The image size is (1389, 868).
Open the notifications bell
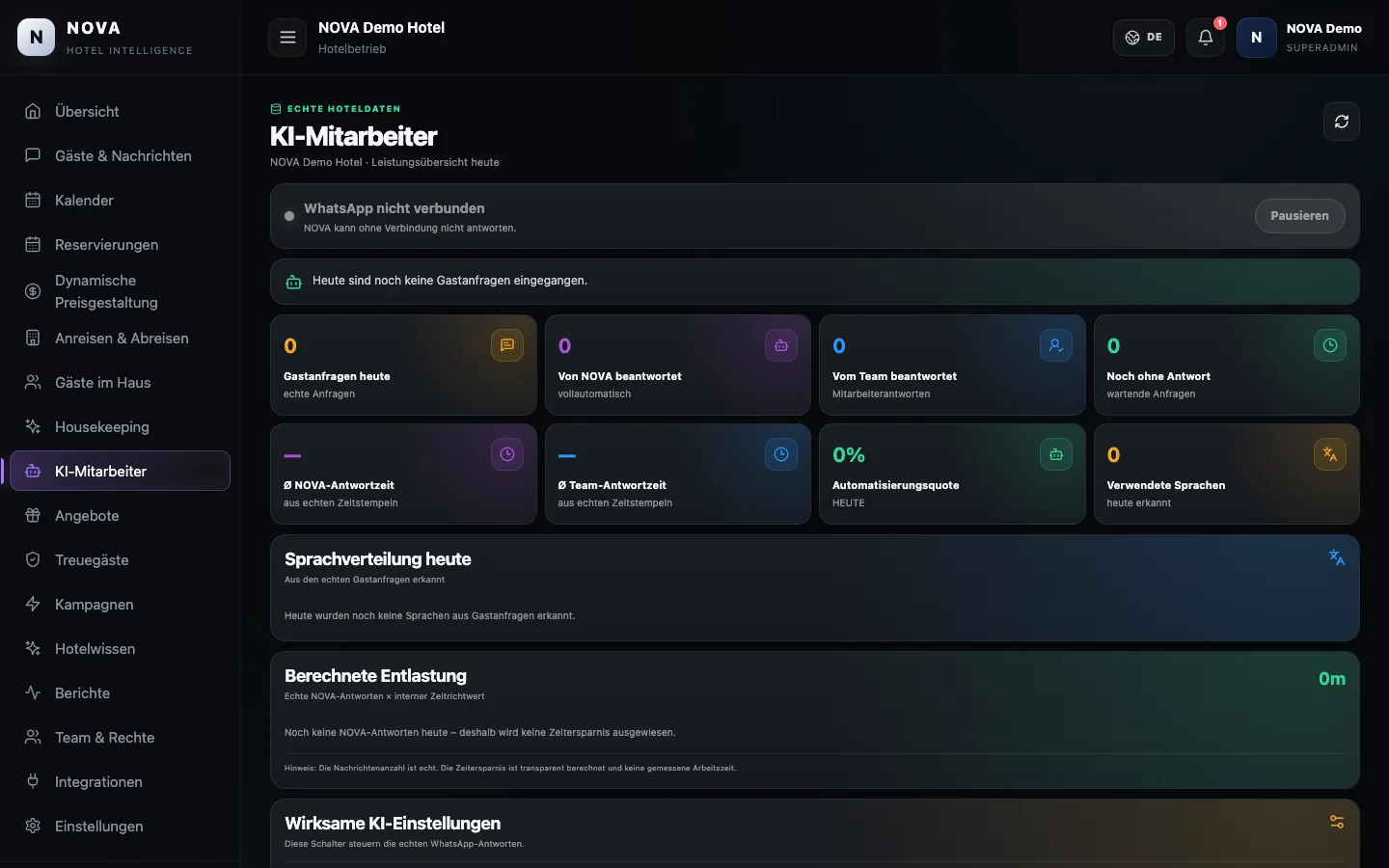1206,38
